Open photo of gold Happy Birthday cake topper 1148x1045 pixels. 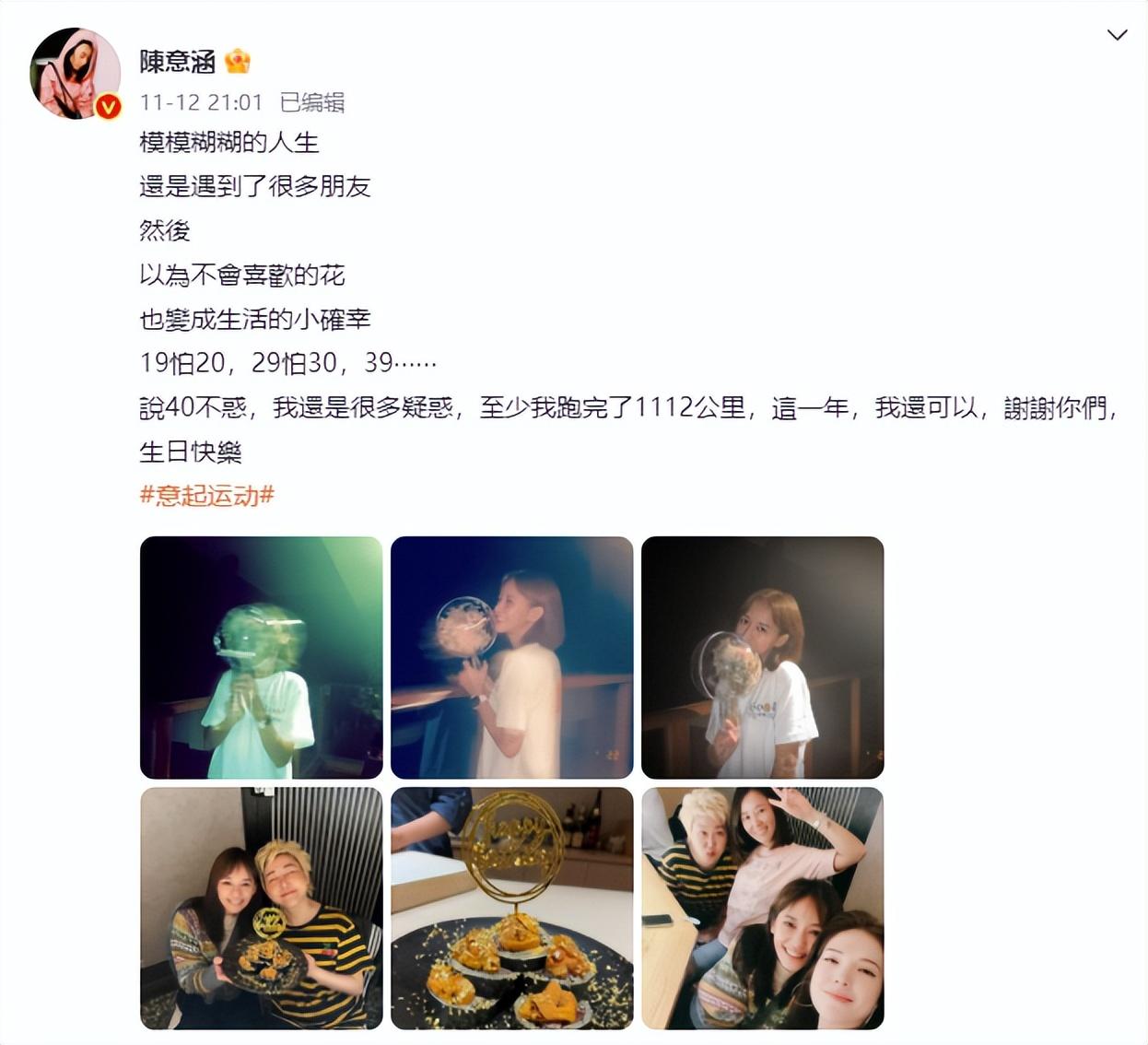[511, 909]
